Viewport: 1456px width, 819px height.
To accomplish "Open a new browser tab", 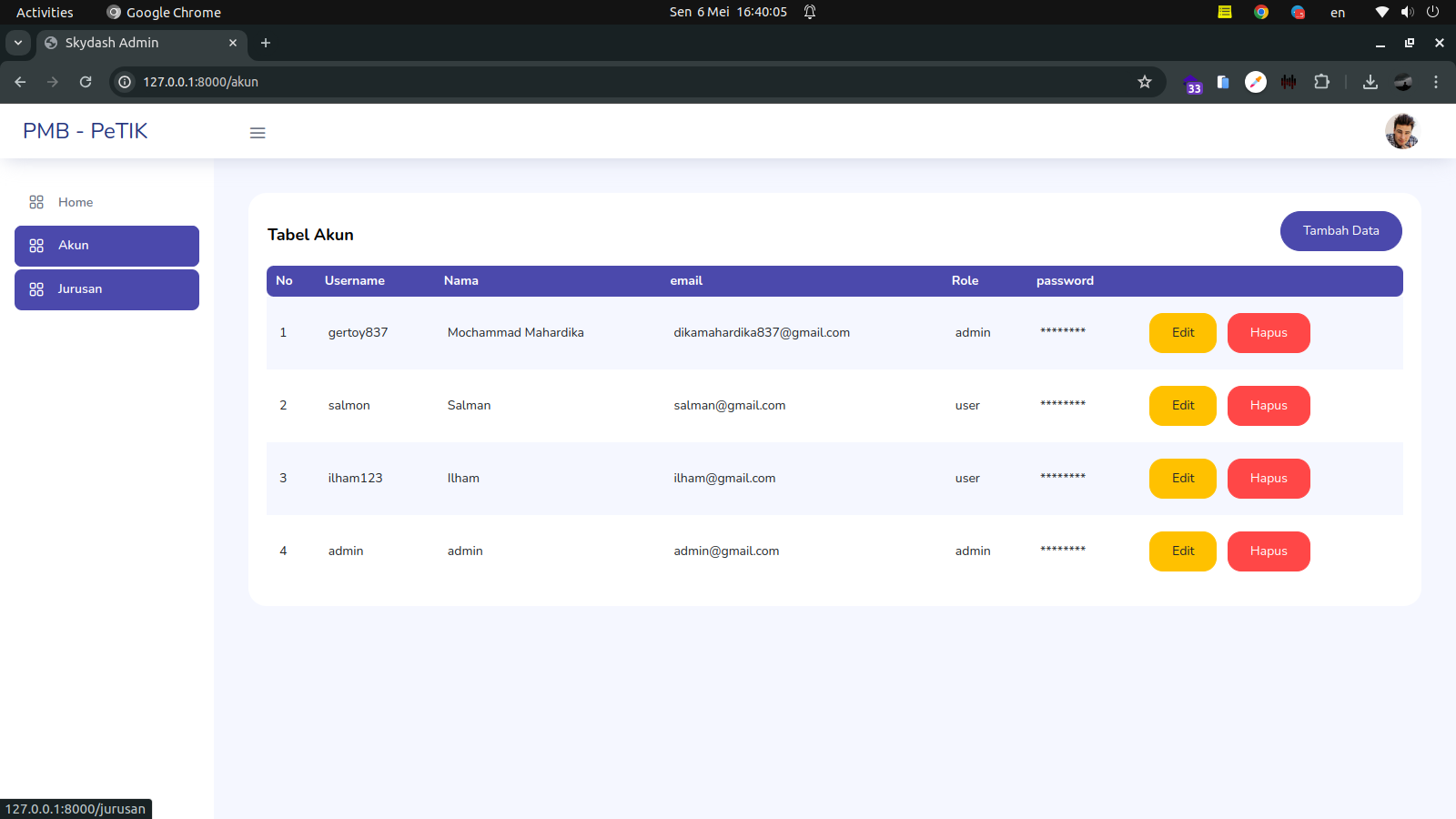I will coord(266,43).
